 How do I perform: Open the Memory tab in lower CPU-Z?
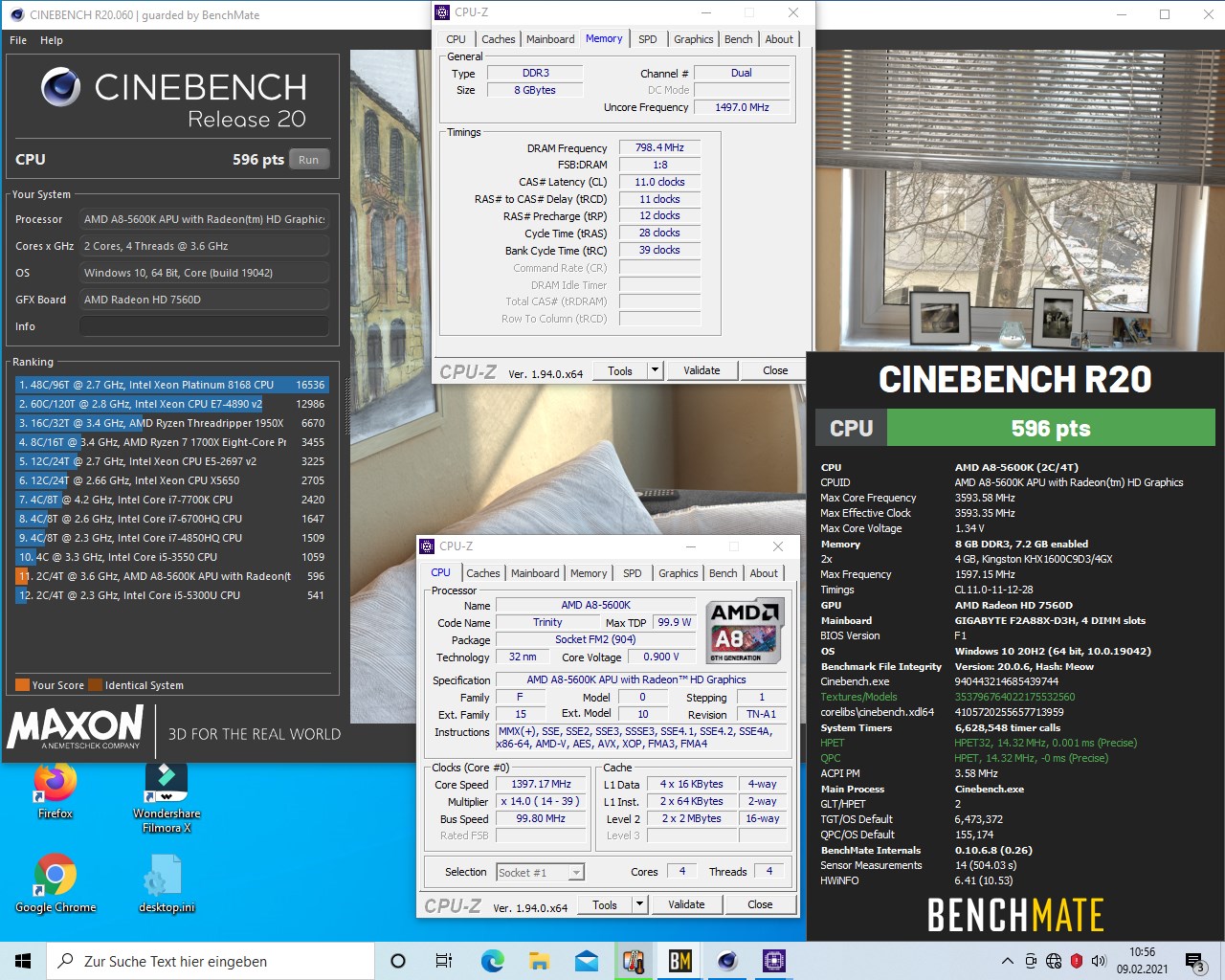click(x=589, y=573)
